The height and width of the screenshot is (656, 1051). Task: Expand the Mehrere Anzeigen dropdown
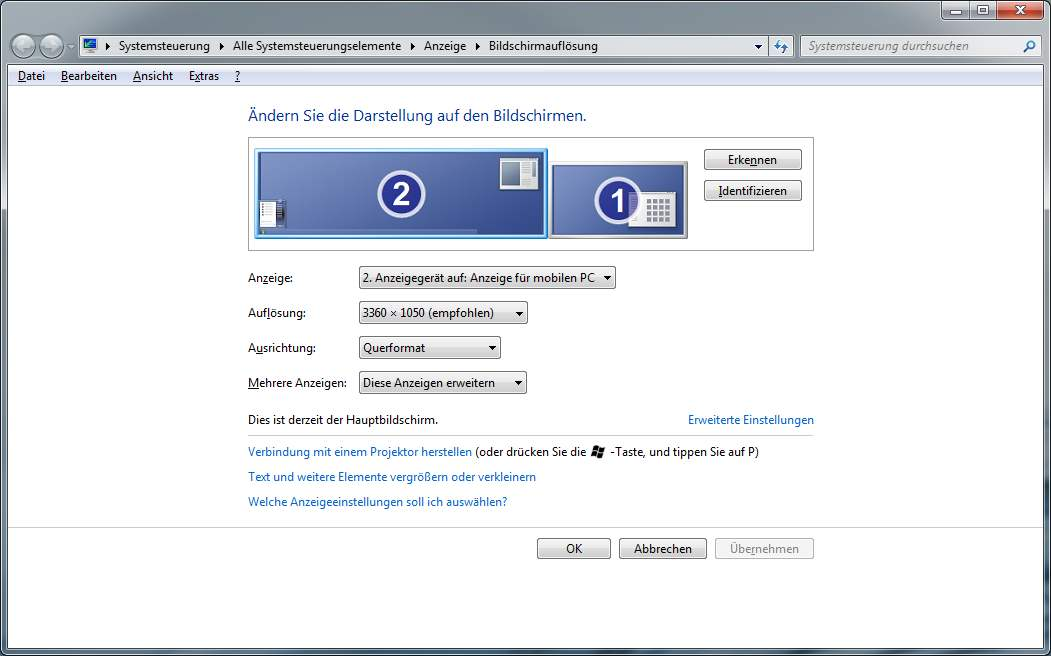click(x=443, y=383)
